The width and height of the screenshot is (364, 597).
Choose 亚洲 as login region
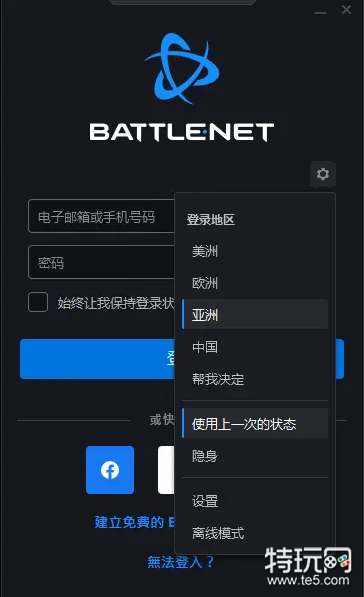[x=255, y=314]
